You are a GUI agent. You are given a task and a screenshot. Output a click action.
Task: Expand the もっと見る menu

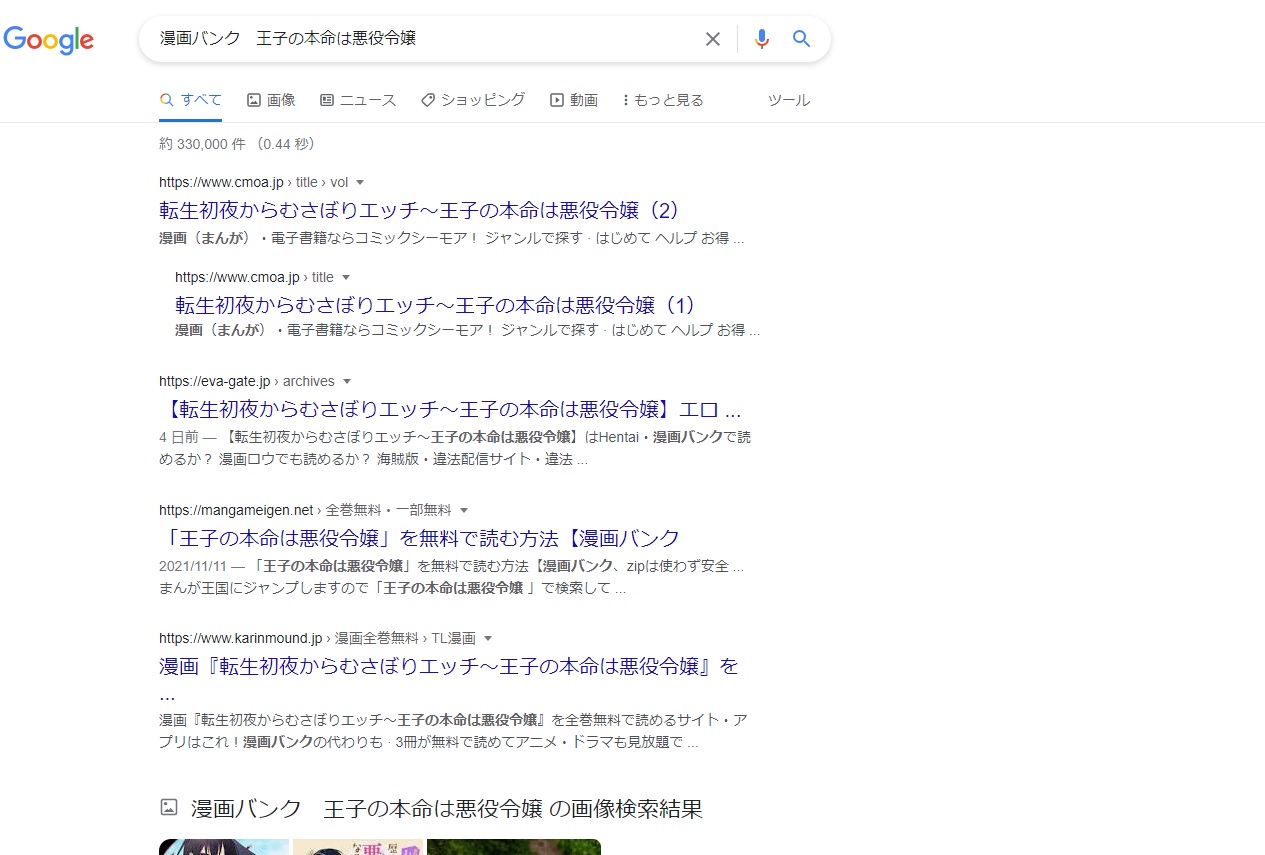coord(663,100)
